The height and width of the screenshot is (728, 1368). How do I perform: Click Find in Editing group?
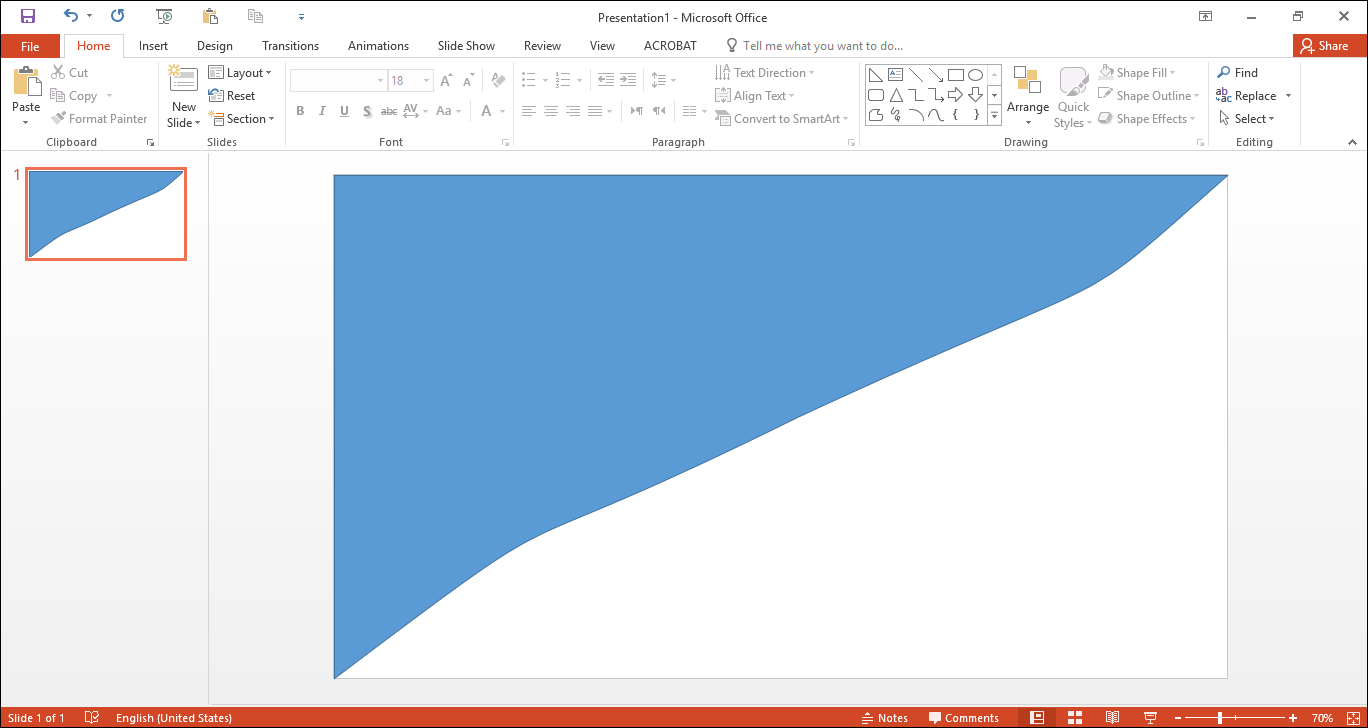[1237, 73]
